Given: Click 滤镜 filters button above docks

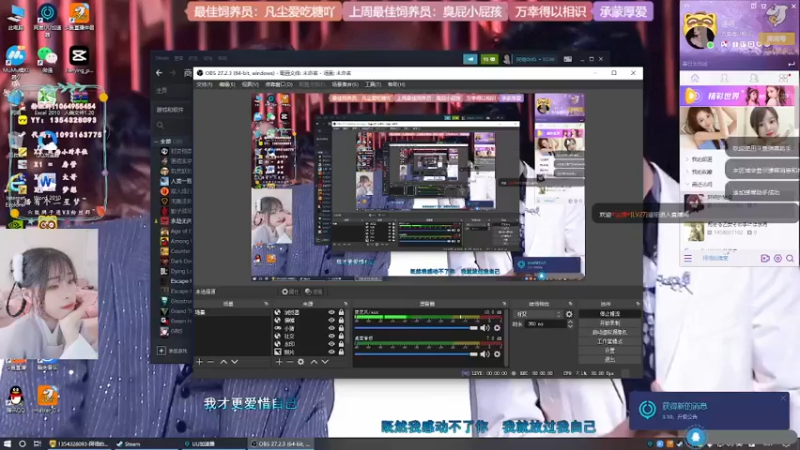Looking at the screenshot, I should click(314, 292).
